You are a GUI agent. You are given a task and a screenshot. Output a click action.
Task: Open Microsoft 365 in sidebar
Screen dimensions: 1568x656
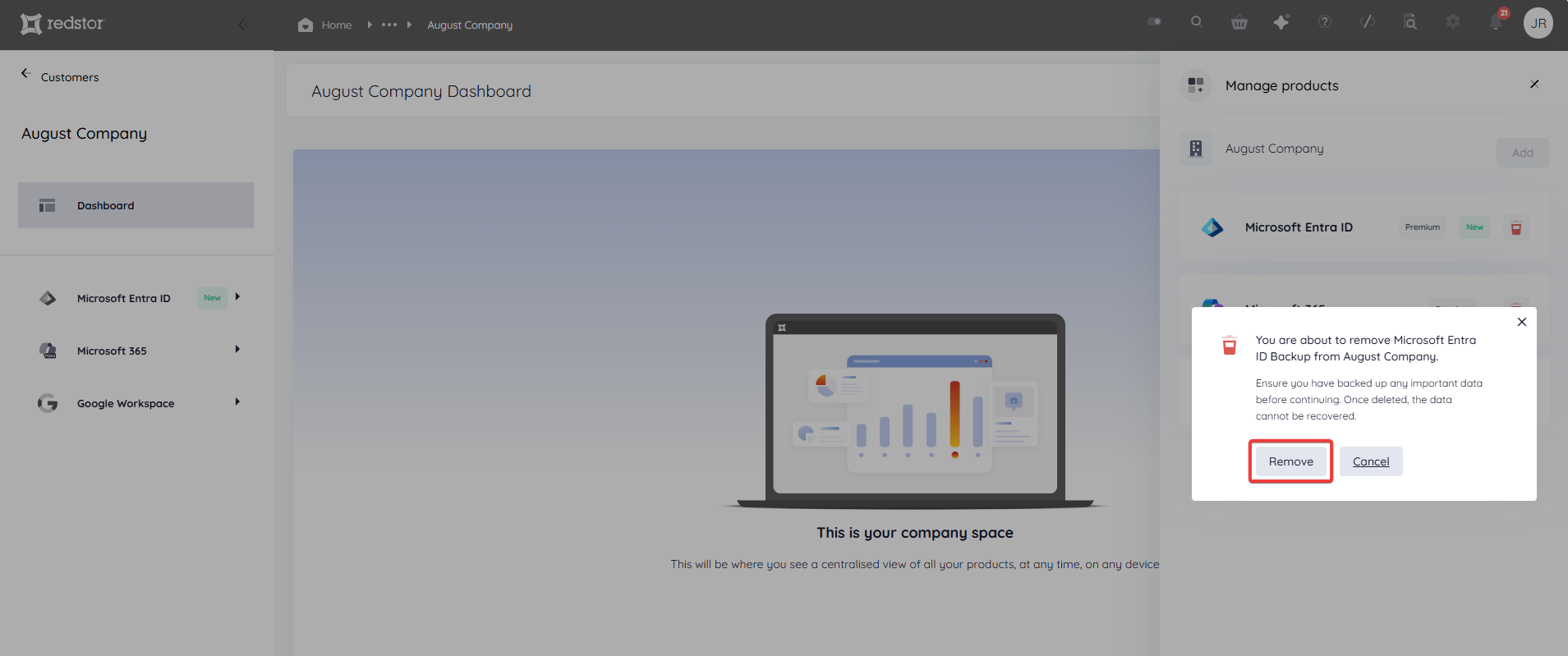[x=112, y=351]
